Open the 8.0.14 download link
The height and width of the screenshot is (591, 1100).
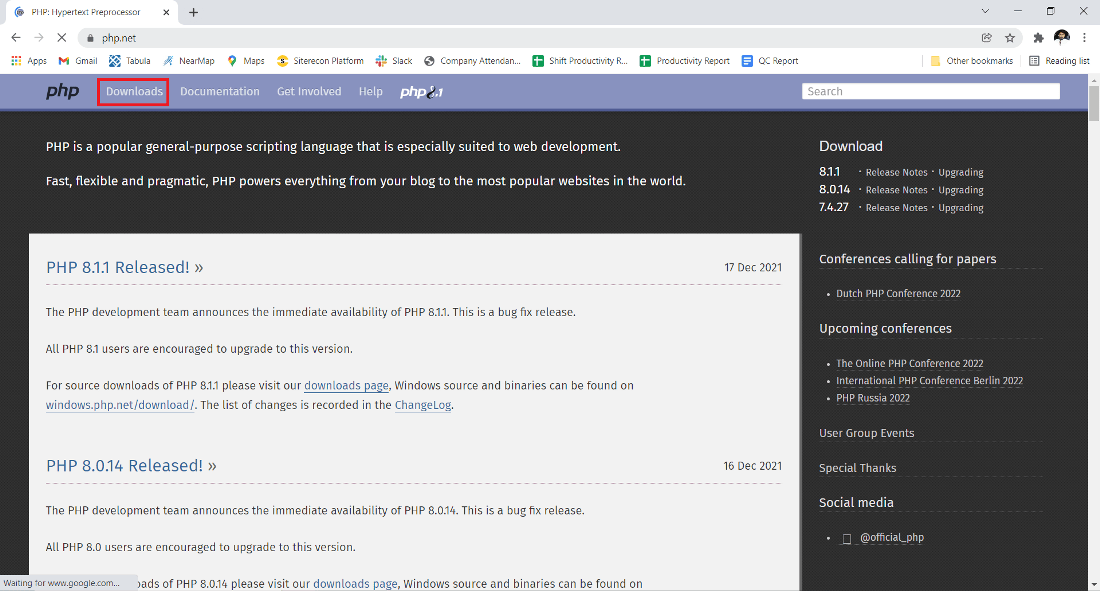pos(834,190)
